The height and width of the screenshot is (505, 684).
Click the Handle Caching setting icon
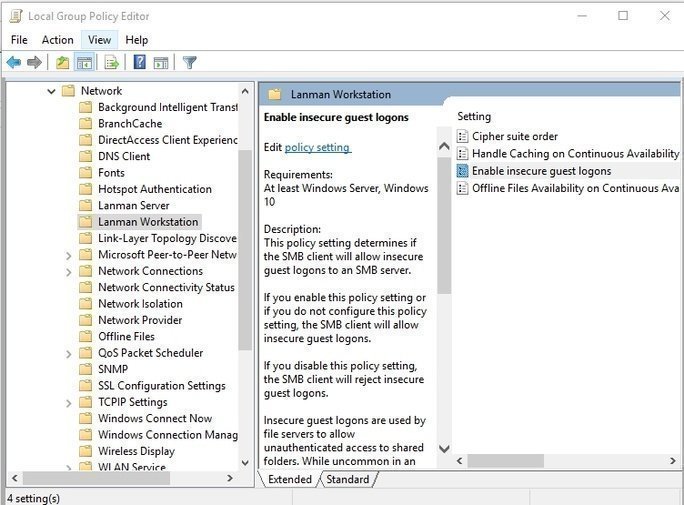pos(462,154)
